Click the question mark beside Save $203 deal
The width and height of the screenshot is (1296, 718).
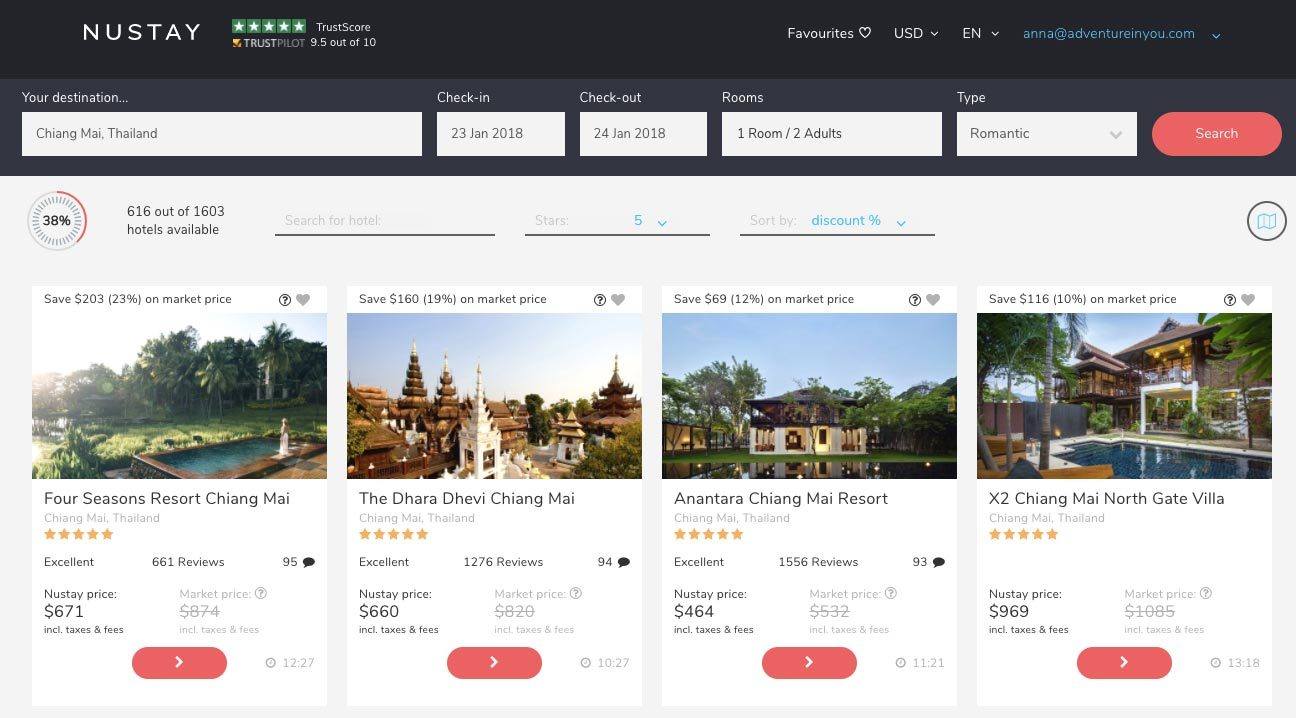284,299
